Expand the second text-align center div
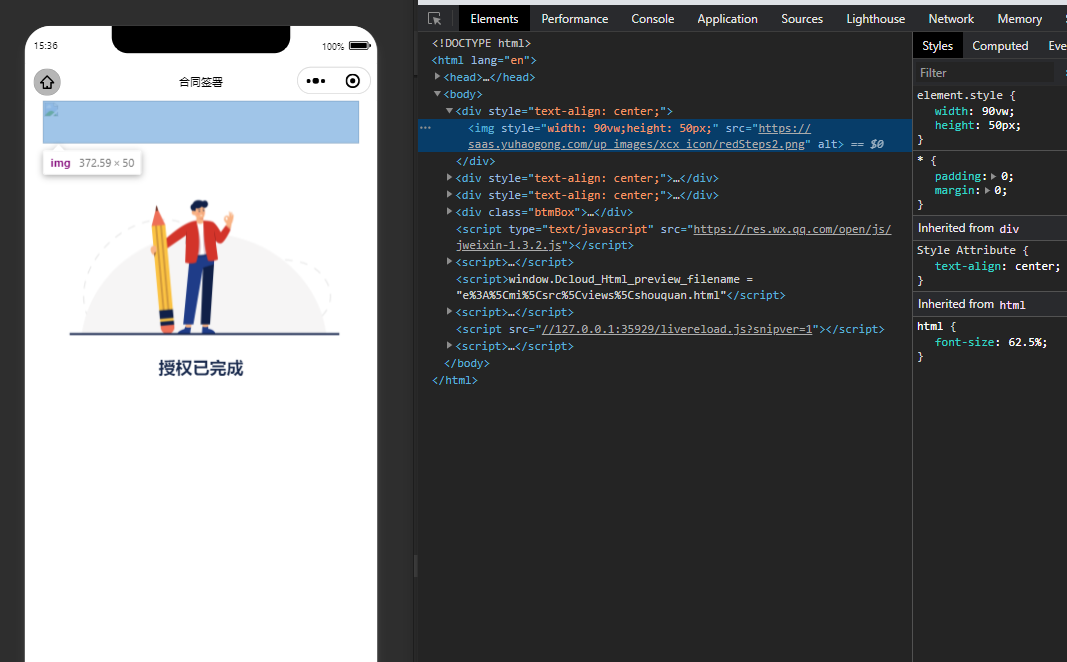The height and width of the screenshot is (662, 1067). 450,178
